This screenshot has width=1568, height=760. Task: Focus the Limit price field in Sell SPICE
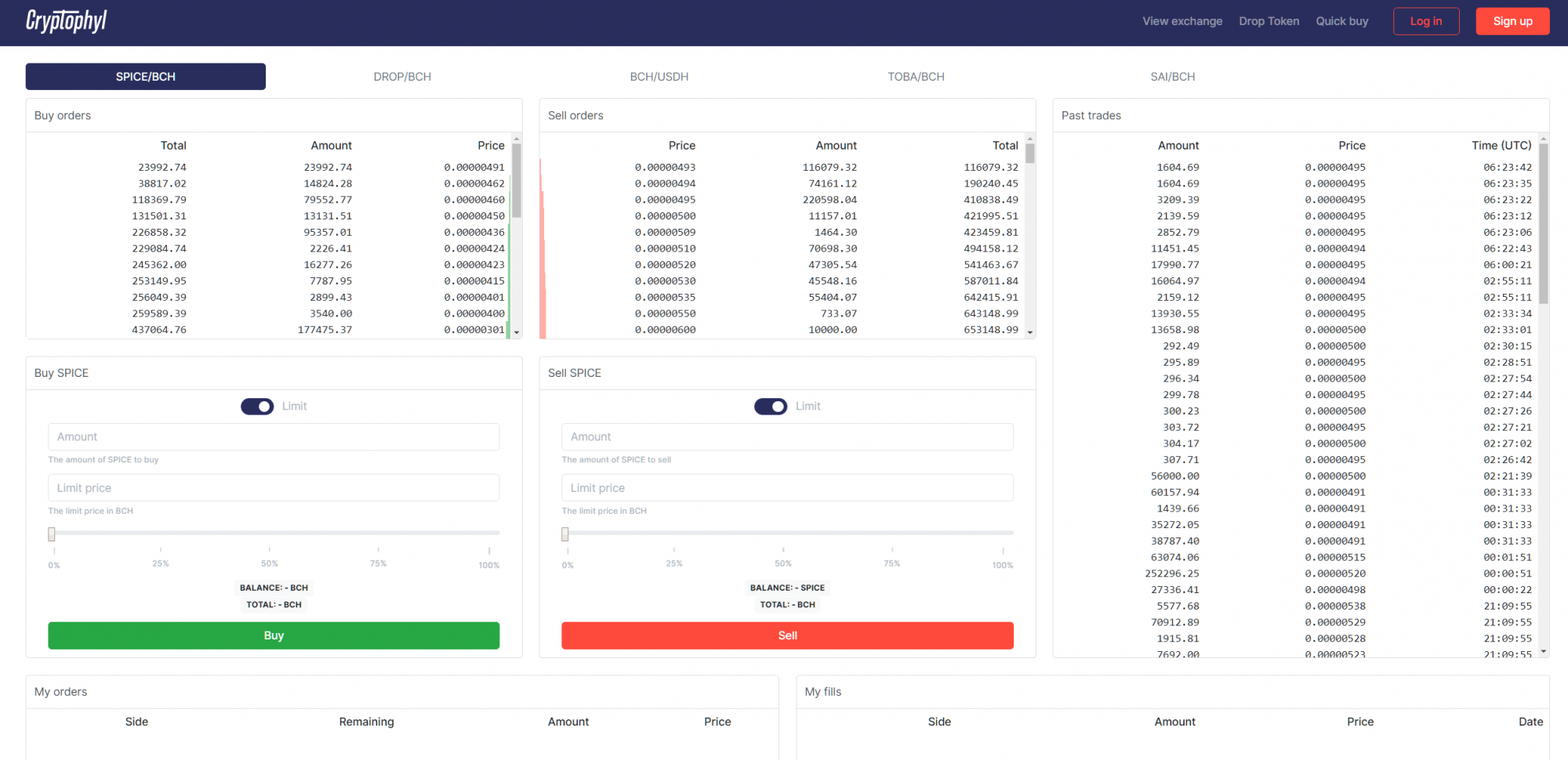tap(787, 487)
